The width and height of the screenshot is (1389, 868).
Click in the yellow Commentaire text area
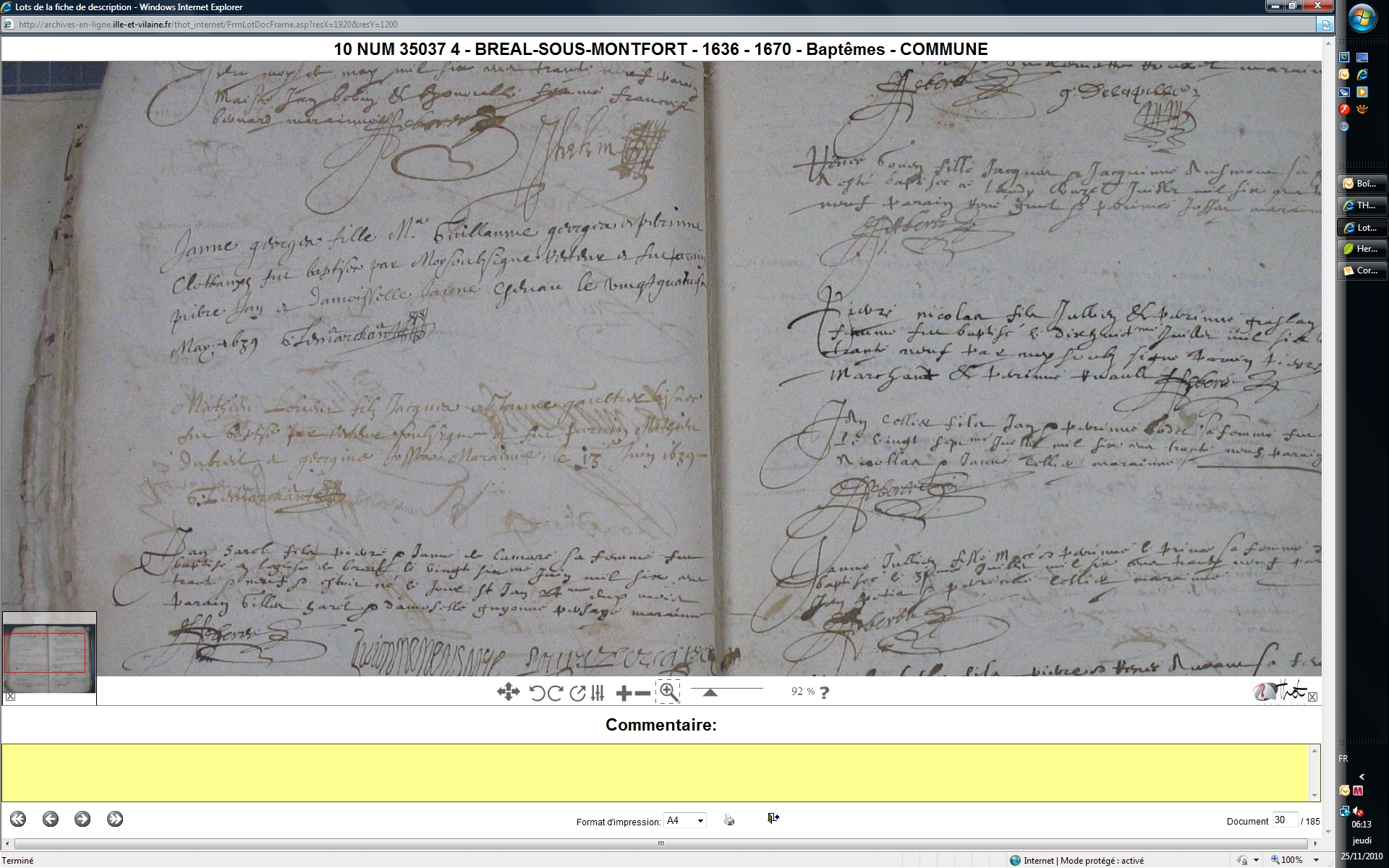(657, 772)
